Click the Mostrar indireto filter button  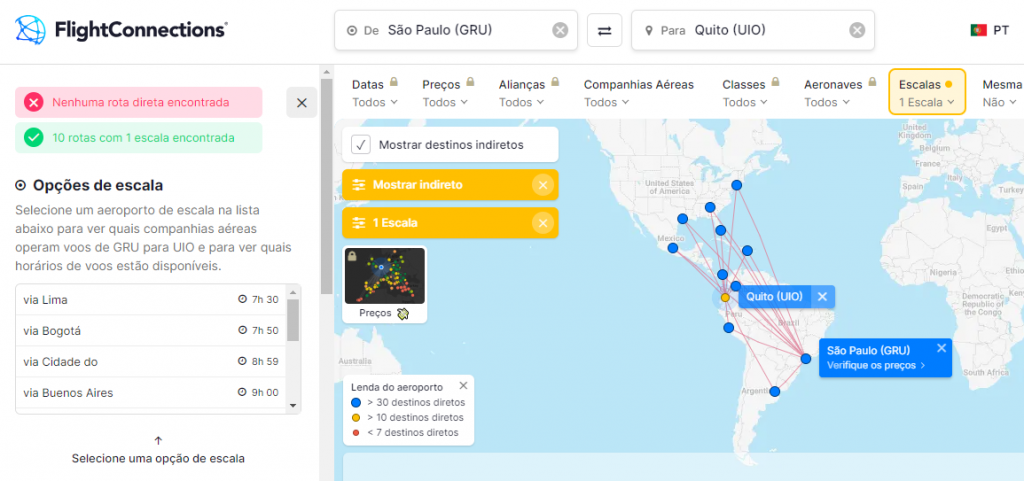pyautogui.click(x=450, y=185)
